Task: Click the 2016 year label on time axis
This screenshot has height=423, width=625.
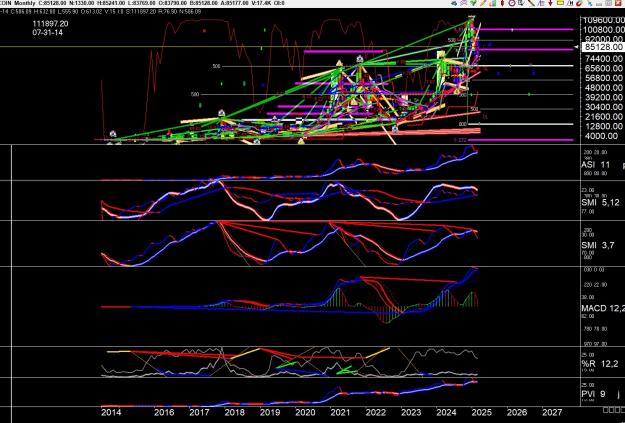Action: pos(164,412)
